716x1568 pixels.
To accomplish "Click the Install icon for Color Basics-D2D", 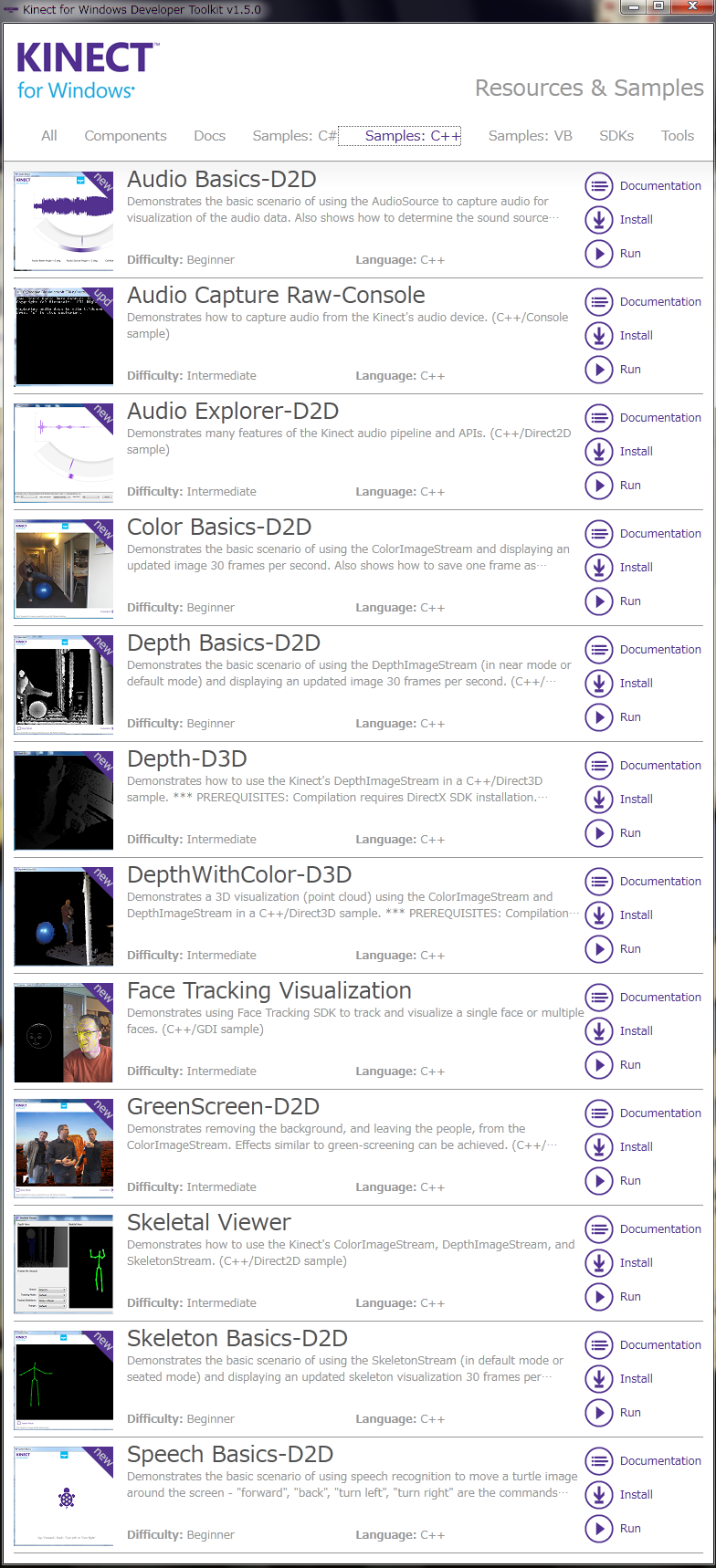I will point(598,568).
